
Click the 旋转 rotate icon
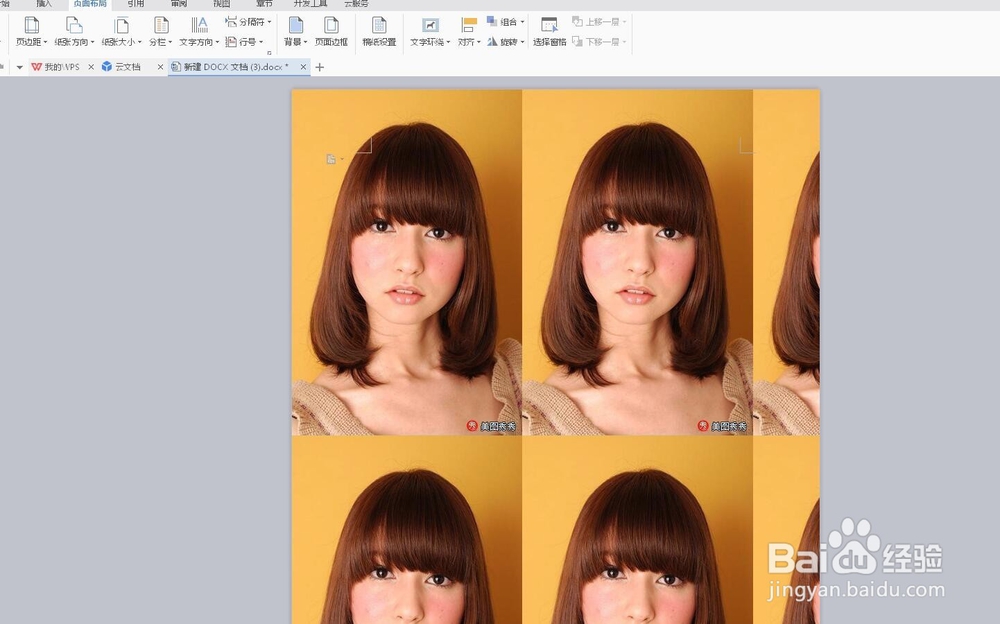point(492,41)
